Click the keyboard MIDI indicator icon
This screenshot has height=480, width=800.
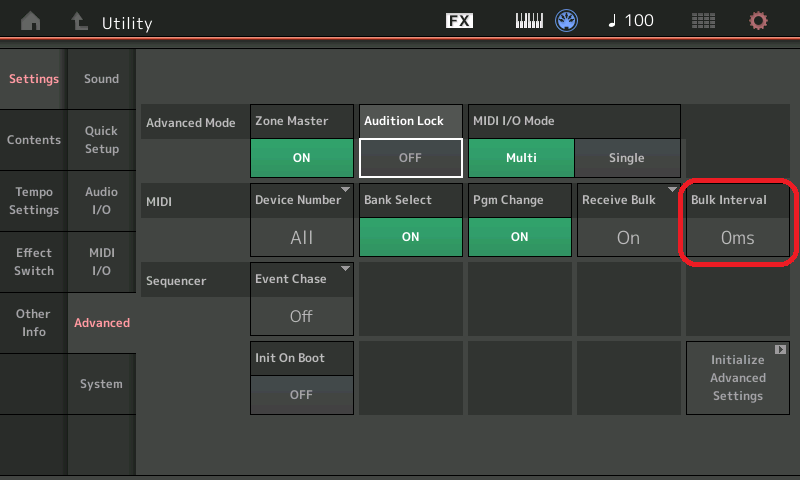click(x=529, y=21)
